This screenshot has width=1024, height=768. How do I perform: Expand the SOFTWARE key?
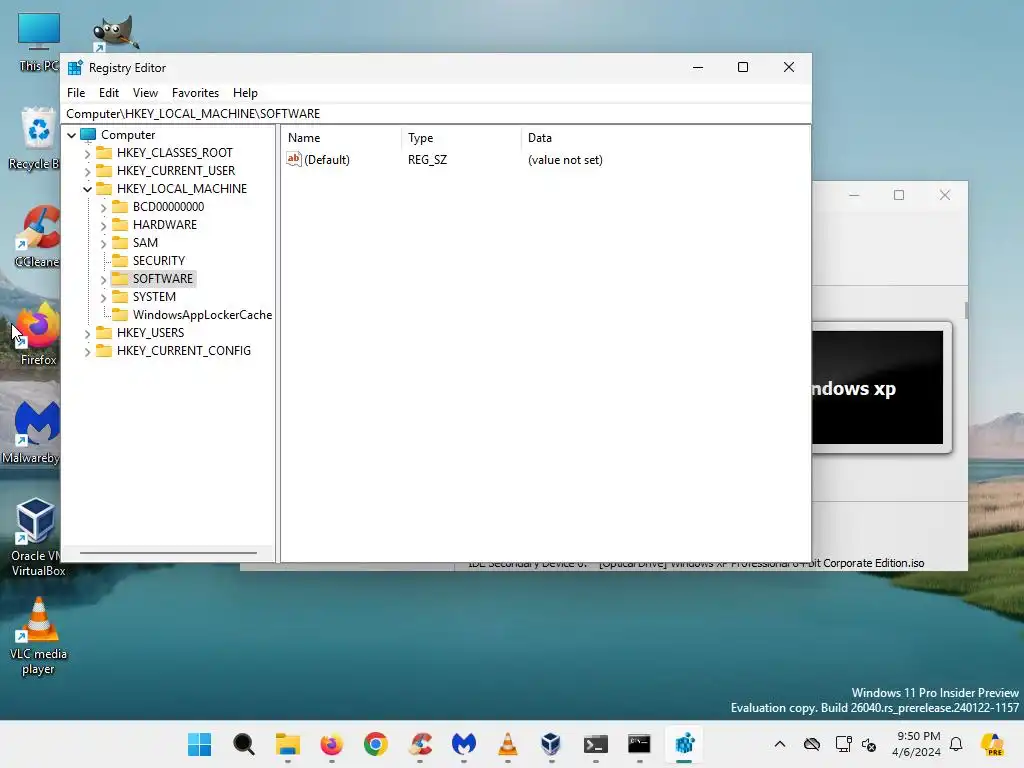(x=103, y=280)
